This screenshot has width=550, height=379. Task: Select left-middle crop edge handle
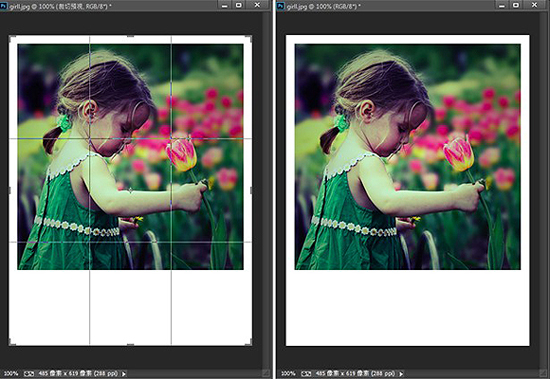[9, 190]
